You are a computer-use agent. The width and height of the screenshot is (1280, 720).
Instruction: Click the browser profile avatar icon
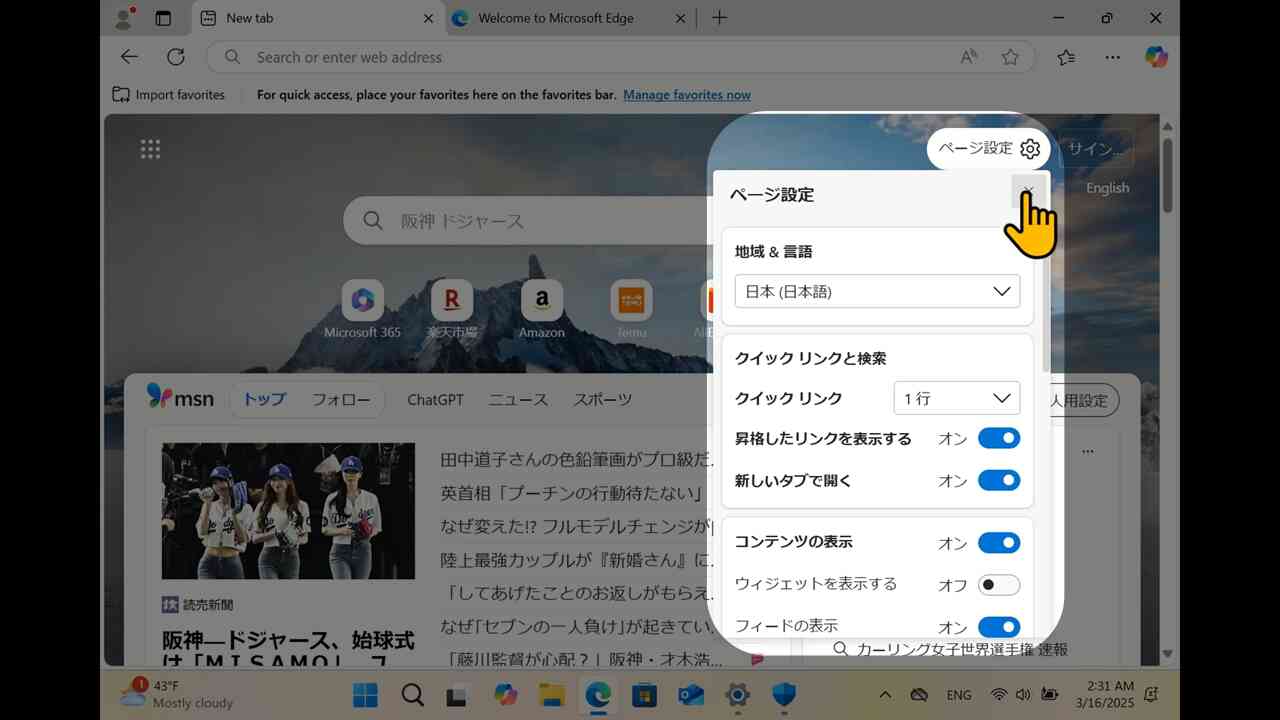(124, 18)
